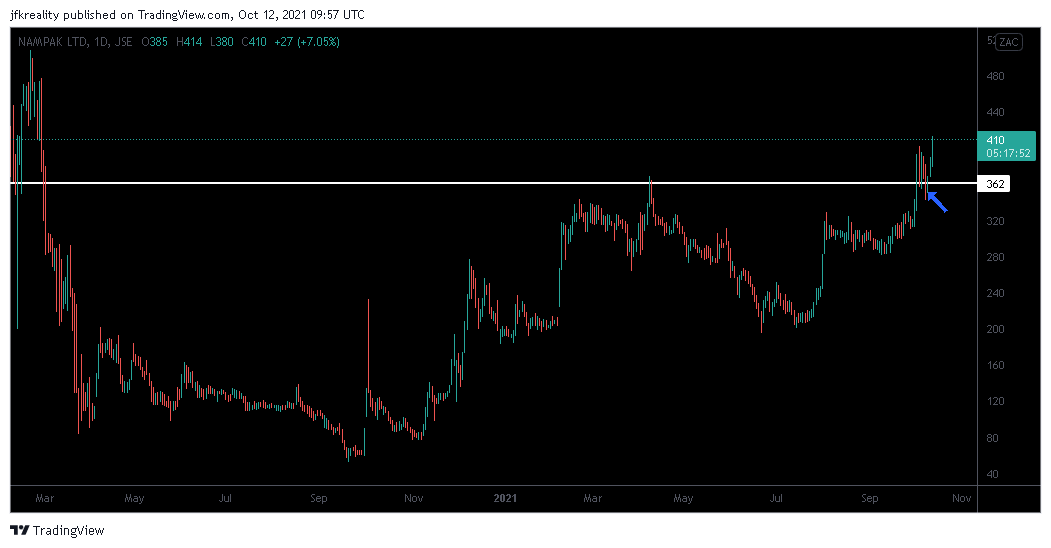Click the Jul label left of 2021

coord(226,498)
